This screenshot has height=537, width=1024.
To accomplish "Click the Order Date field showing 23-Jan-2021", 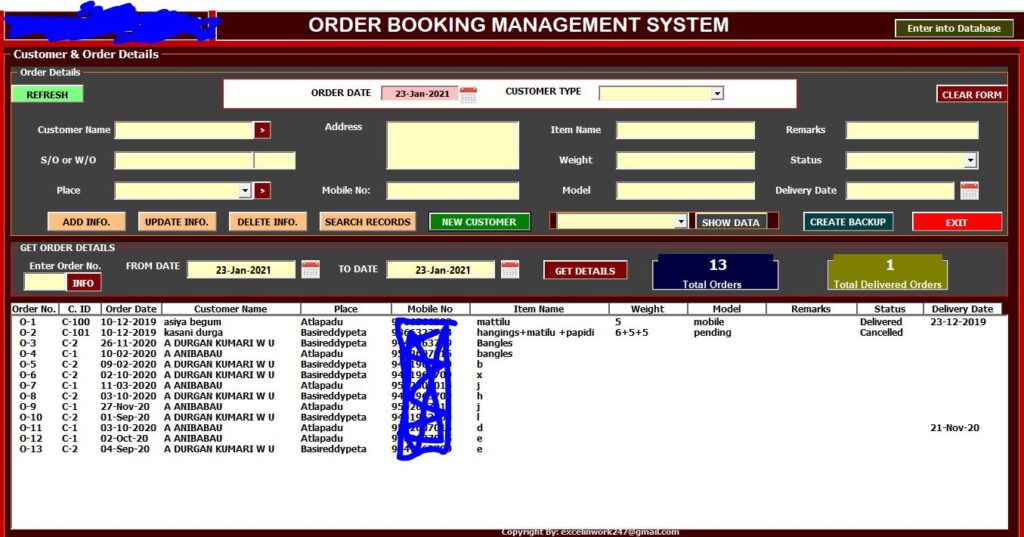I will 421,93.
